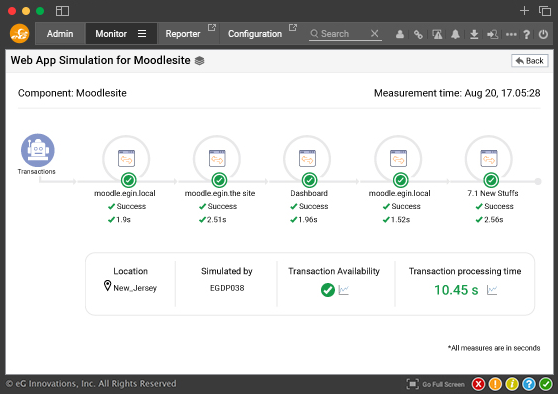Click the New_Jersey location pin icon
This screenshot has height=394, width=558.
107,285
